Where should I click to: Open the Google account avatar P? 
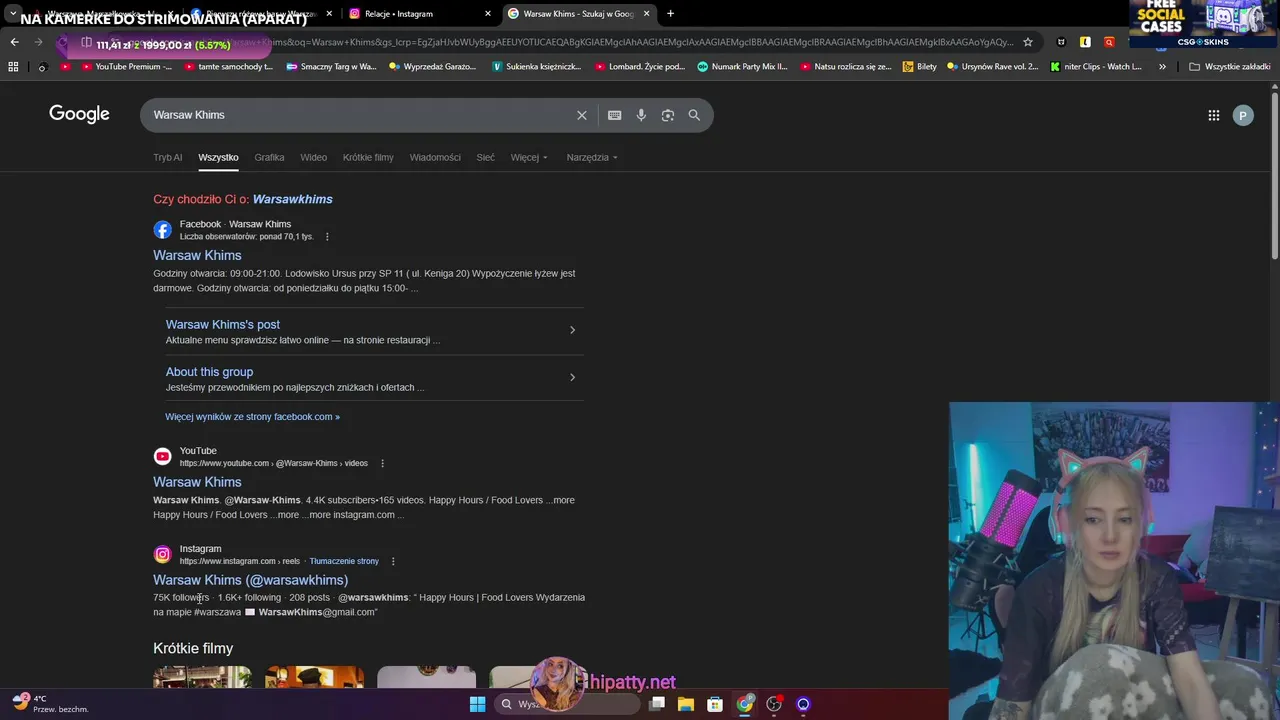[x=1243, y=115]
